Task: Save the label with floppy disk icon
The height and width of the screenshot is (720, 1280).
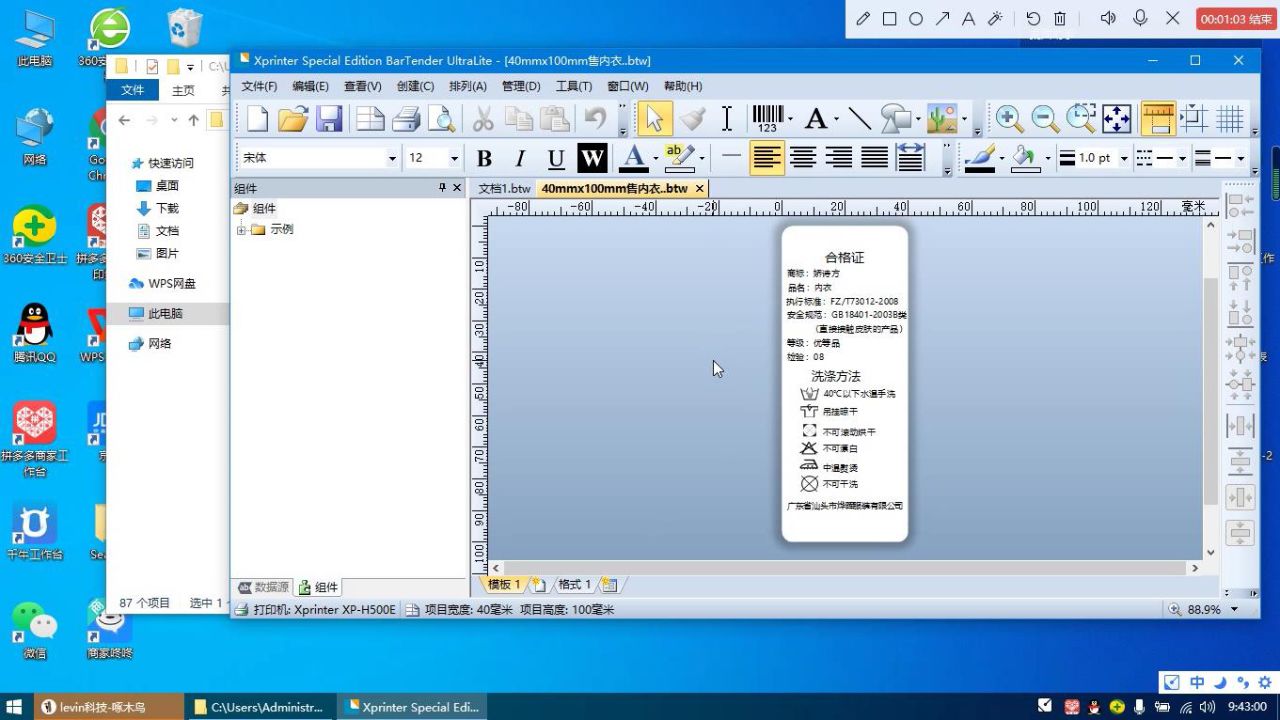Action: click(329, 119)
